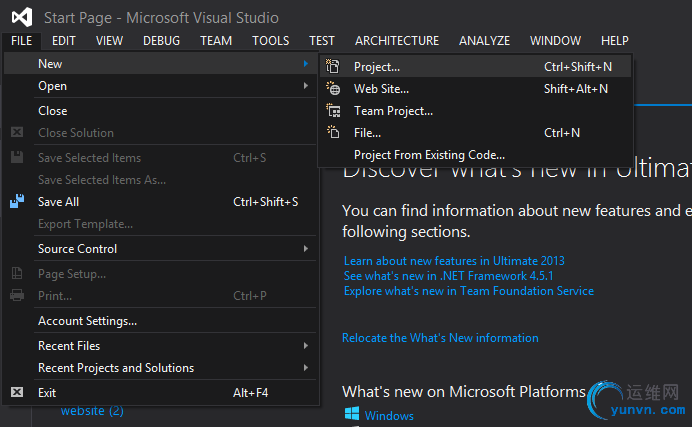
Task: Select Web Site... menu entry
Action: coord(476,89)
